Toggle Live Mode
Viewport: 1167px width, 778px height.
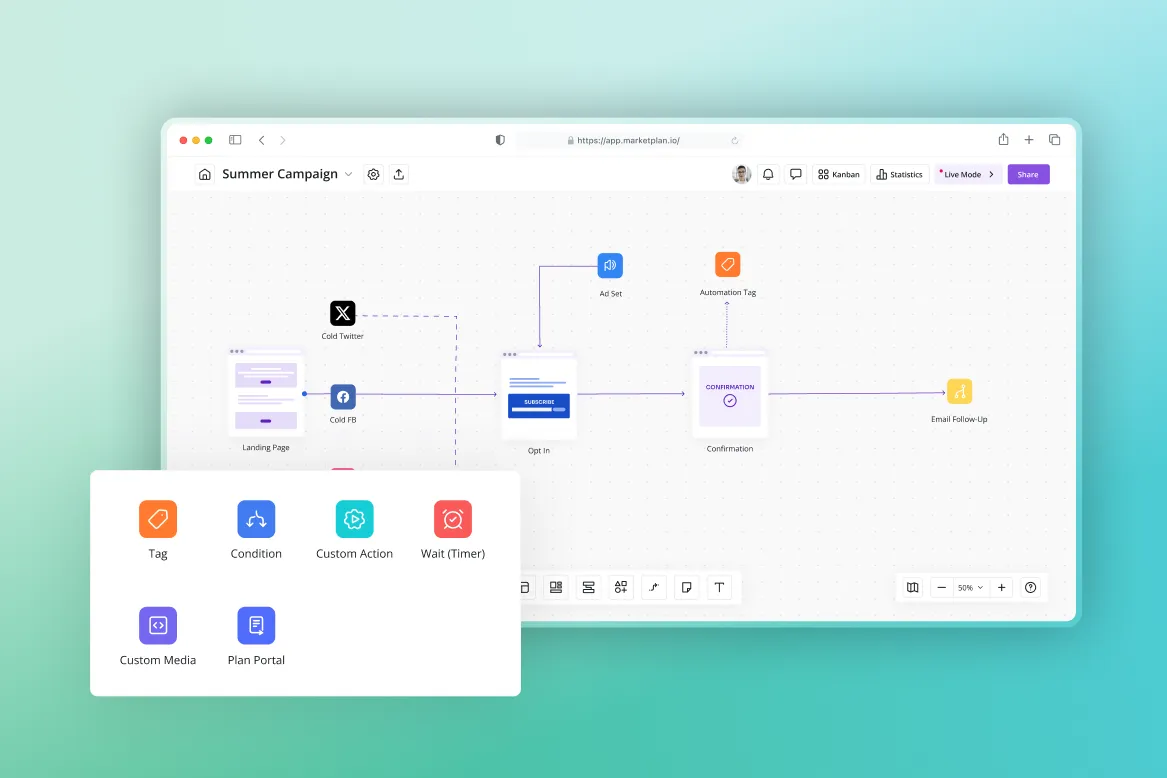[x=968, y=174]
